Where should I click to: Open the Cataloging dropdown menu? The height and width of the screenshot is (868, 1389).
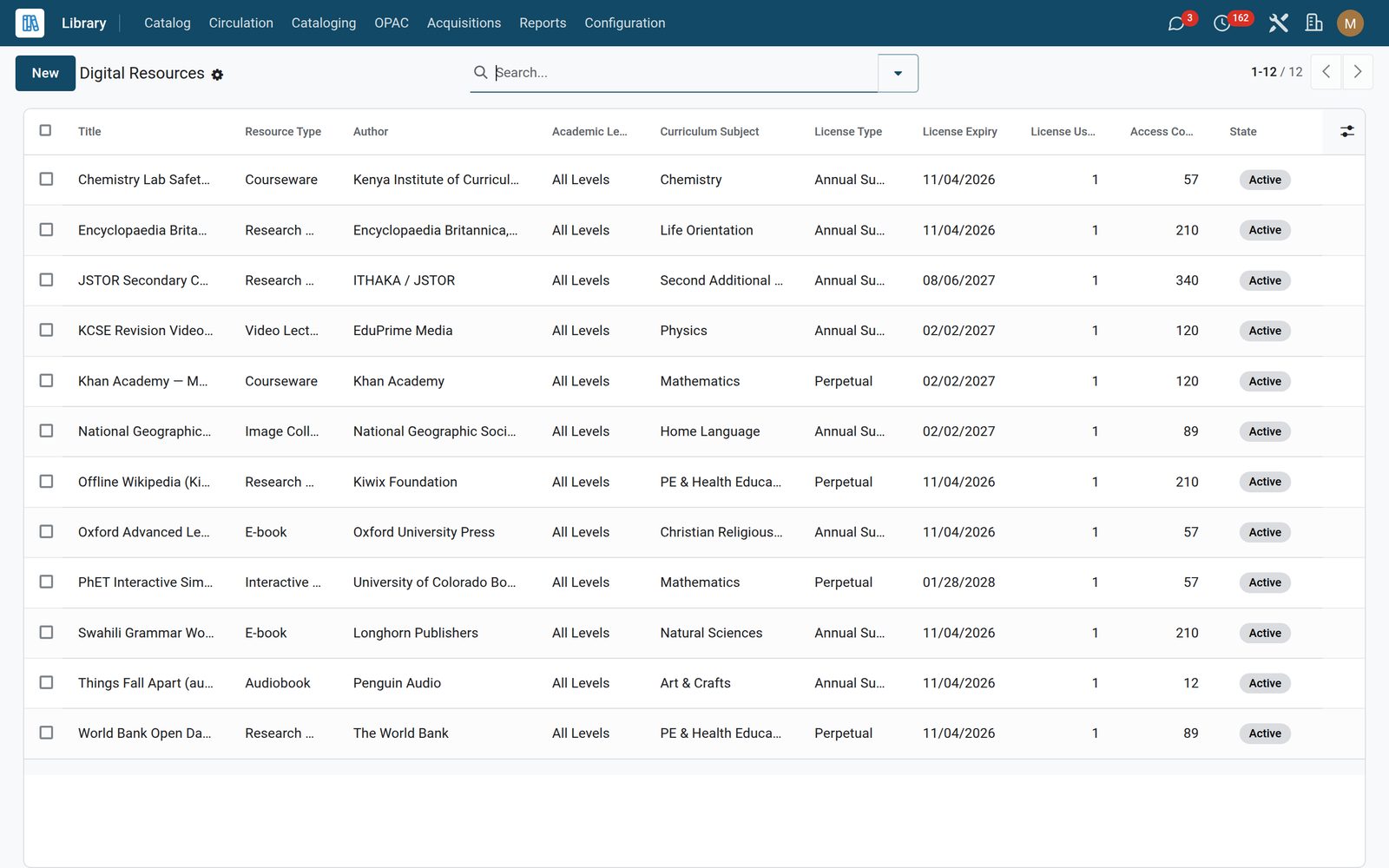(324, 23)
